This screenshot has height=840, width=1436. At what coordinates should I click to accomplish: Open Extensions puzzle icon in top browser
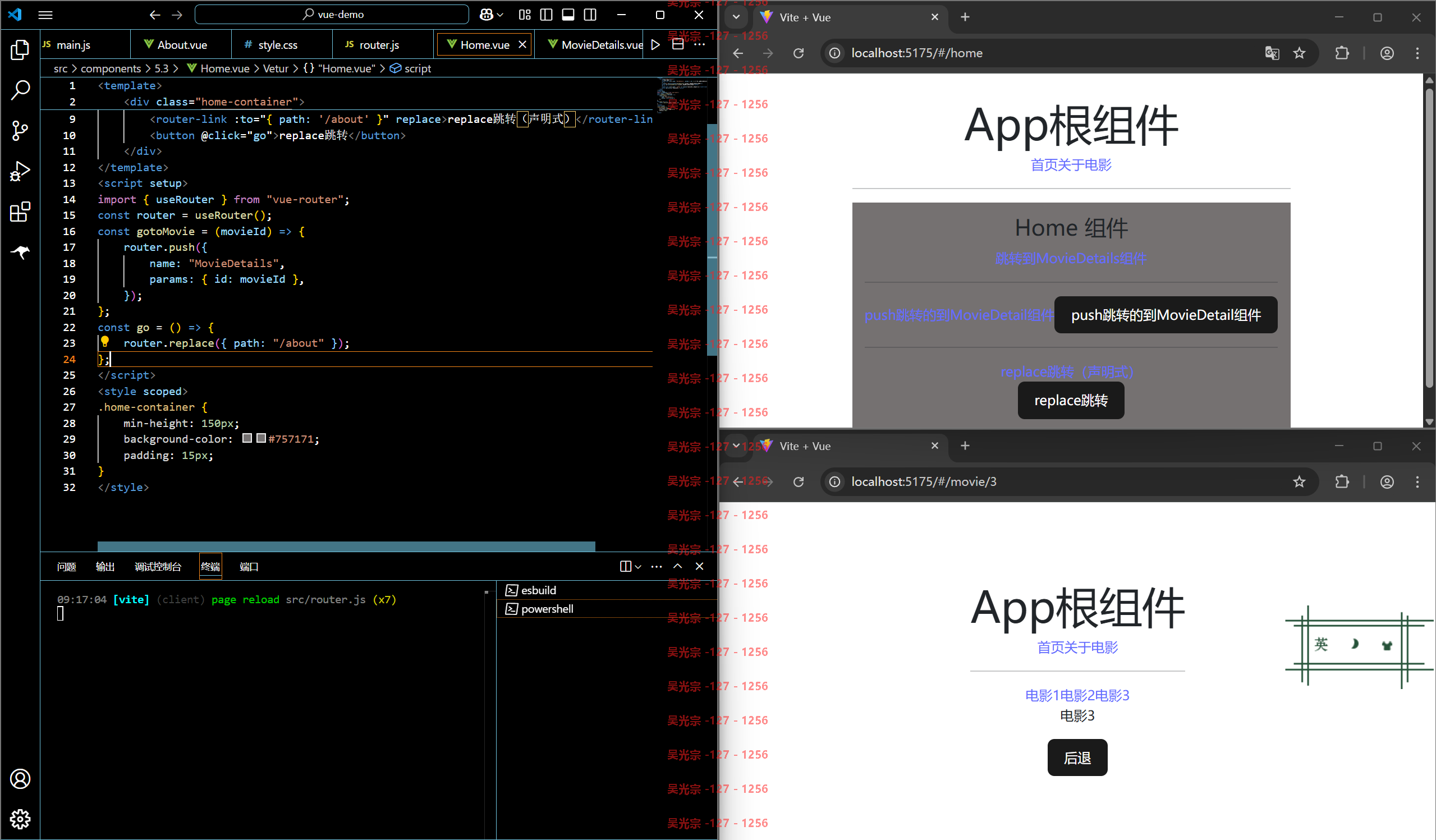click(1342, 53)
